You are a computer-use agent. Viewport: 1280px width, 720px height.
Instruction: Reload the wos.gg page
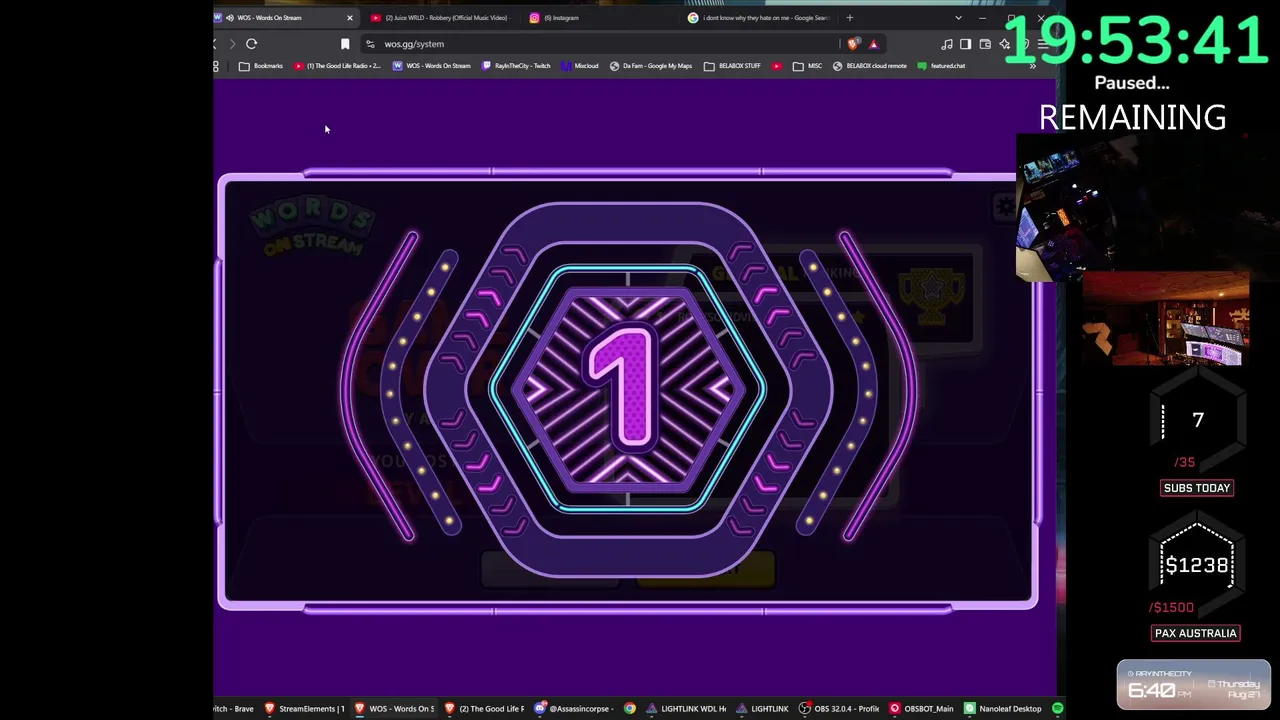(252, 44)
